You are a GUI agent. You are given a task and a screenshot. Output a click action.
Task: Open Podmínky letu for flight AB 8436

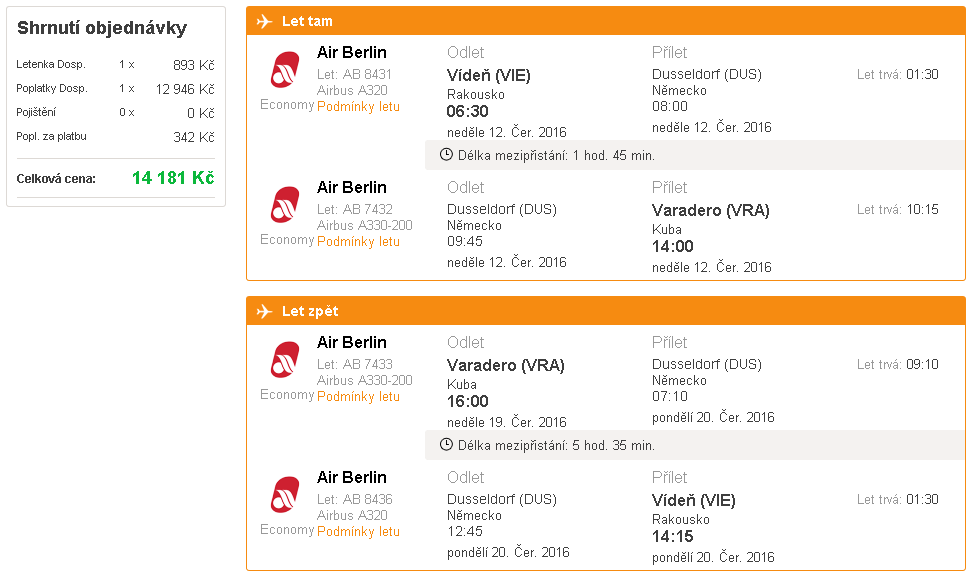(x=359, y=532)
